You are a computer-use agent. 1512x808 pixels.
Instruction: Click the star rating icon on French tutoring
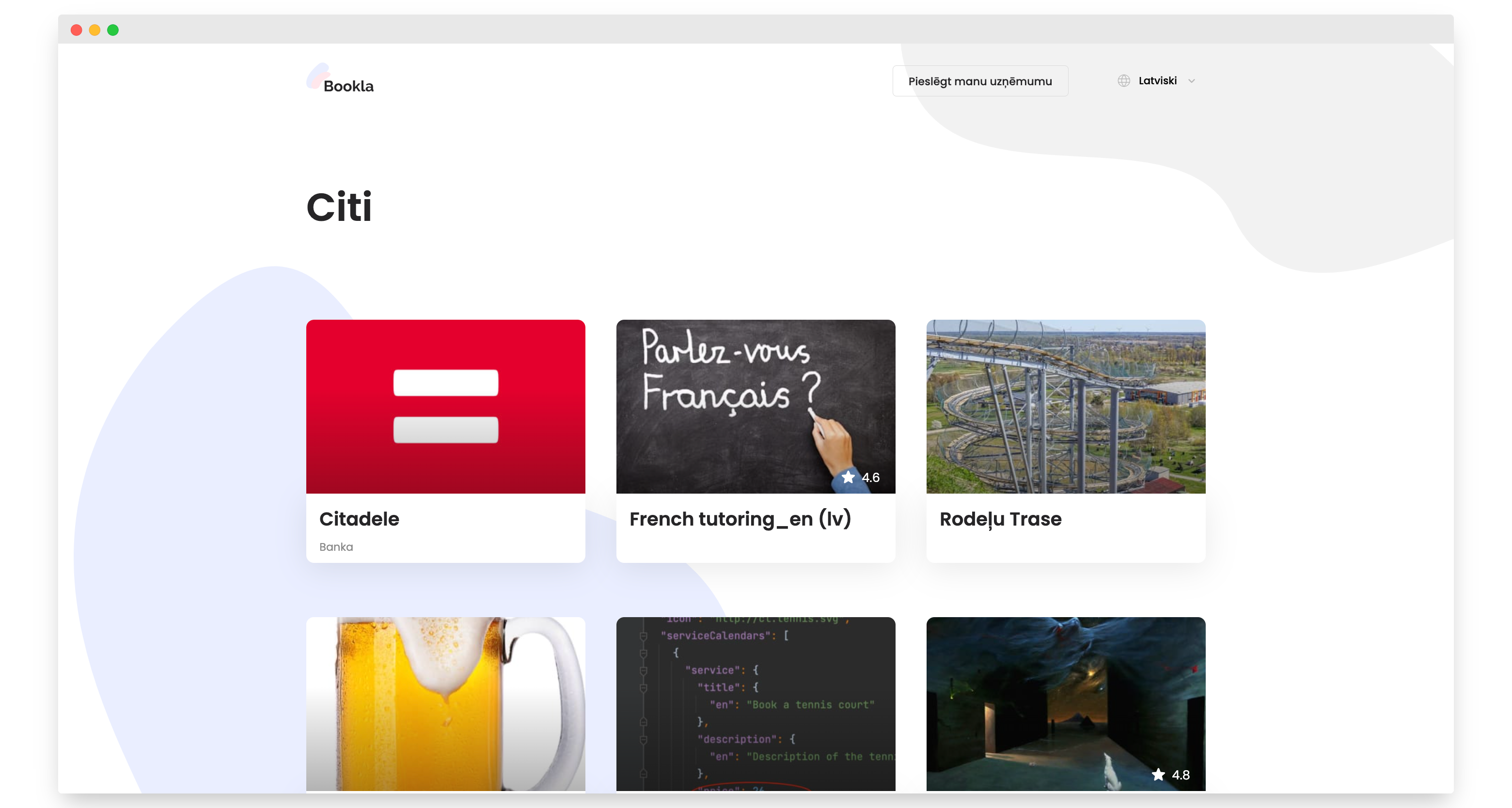(x=848, y=477)
